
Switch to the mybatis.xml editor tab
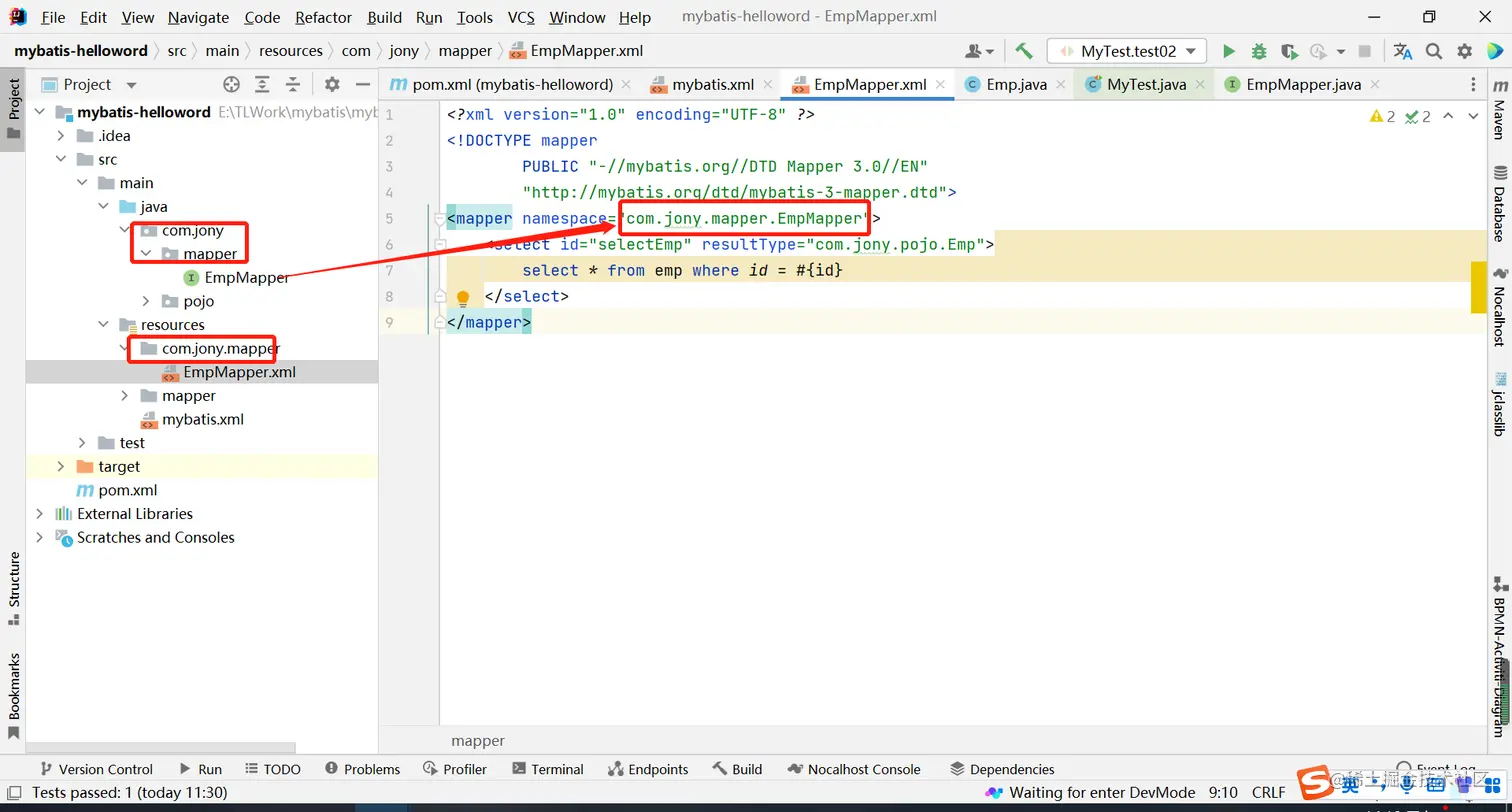[712, 85]
